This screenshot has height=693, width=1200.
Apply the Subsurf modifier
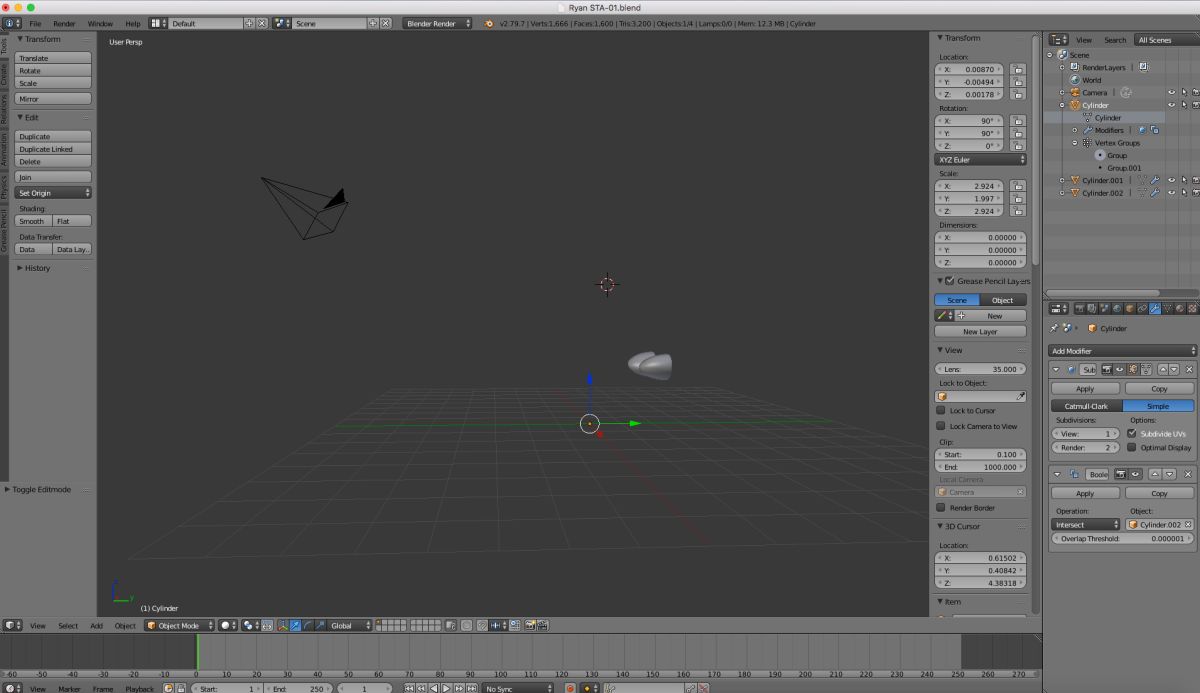pyautogui.click(x=1085, y=388)
